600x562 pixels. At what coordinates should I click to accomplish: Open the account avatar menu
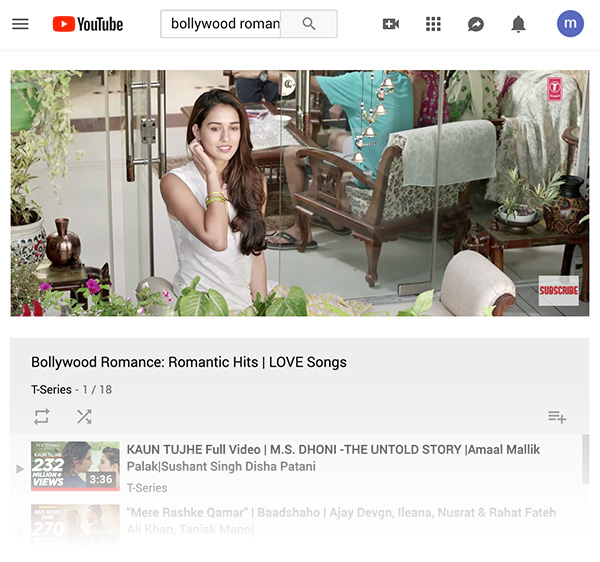[570, 23]
